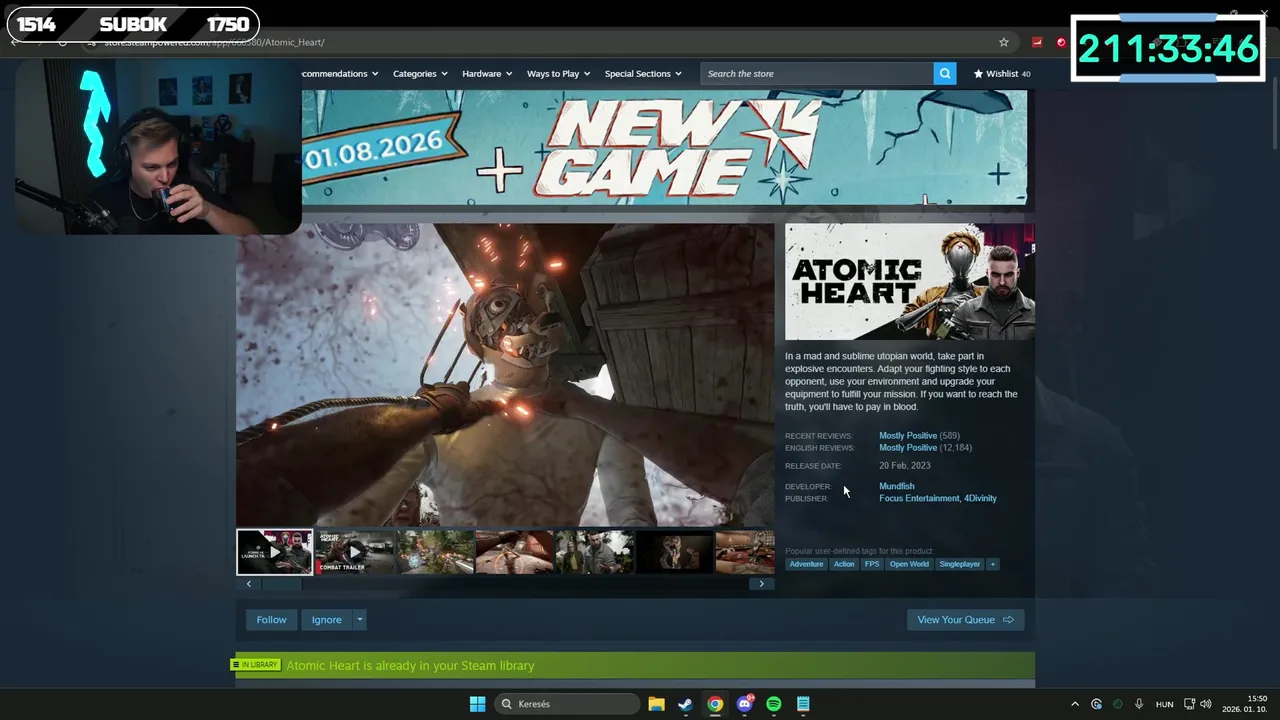Switch to Chrome in the taskbar
The height and width of the screenshot is (720, 1280).
coord(715,704)
